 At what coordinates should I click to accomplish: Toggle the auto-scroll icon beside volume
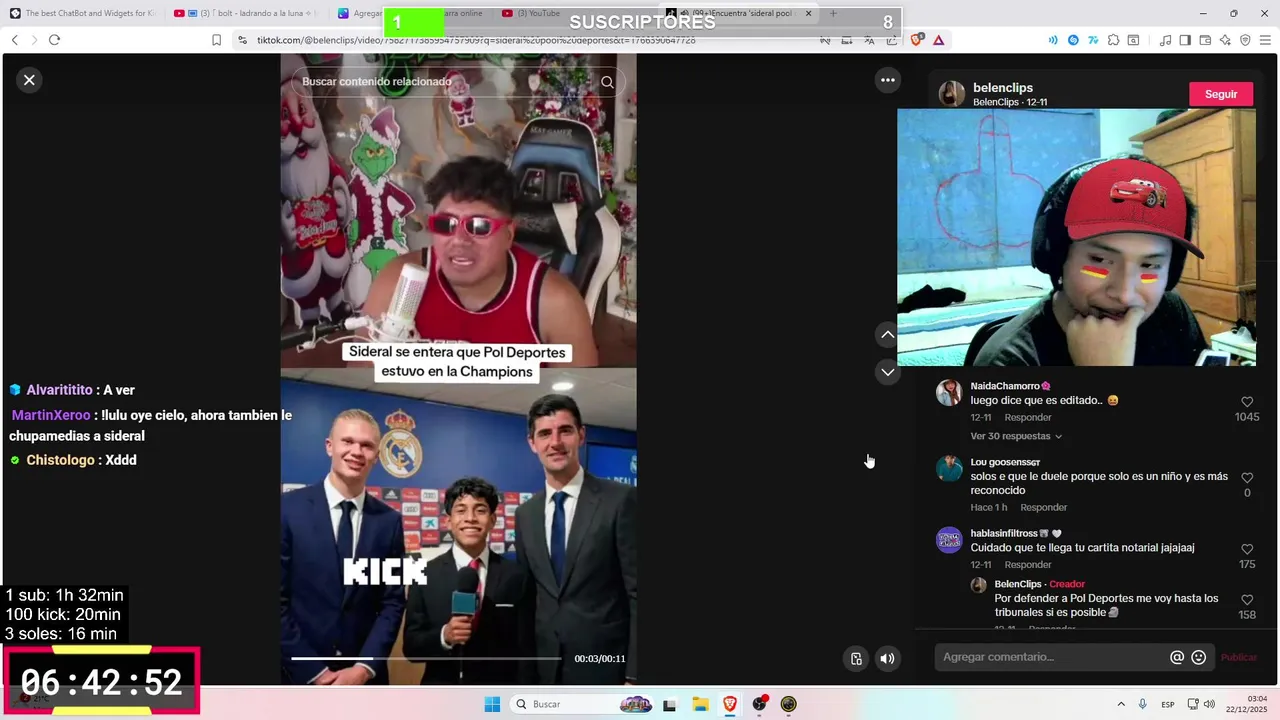point(856,658)
